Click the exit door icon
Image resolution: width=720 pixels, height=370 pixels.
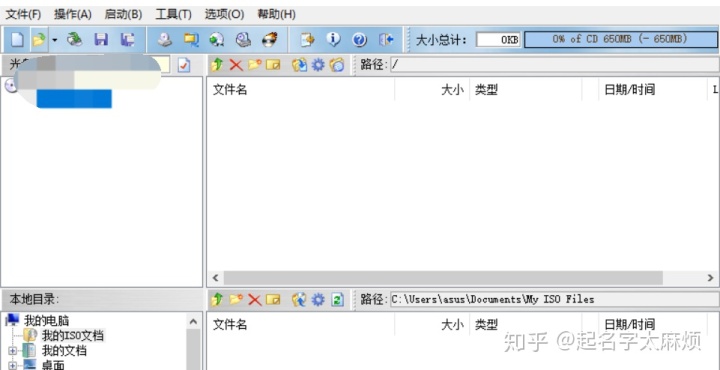pyautogui.click(x=386, y=40)
